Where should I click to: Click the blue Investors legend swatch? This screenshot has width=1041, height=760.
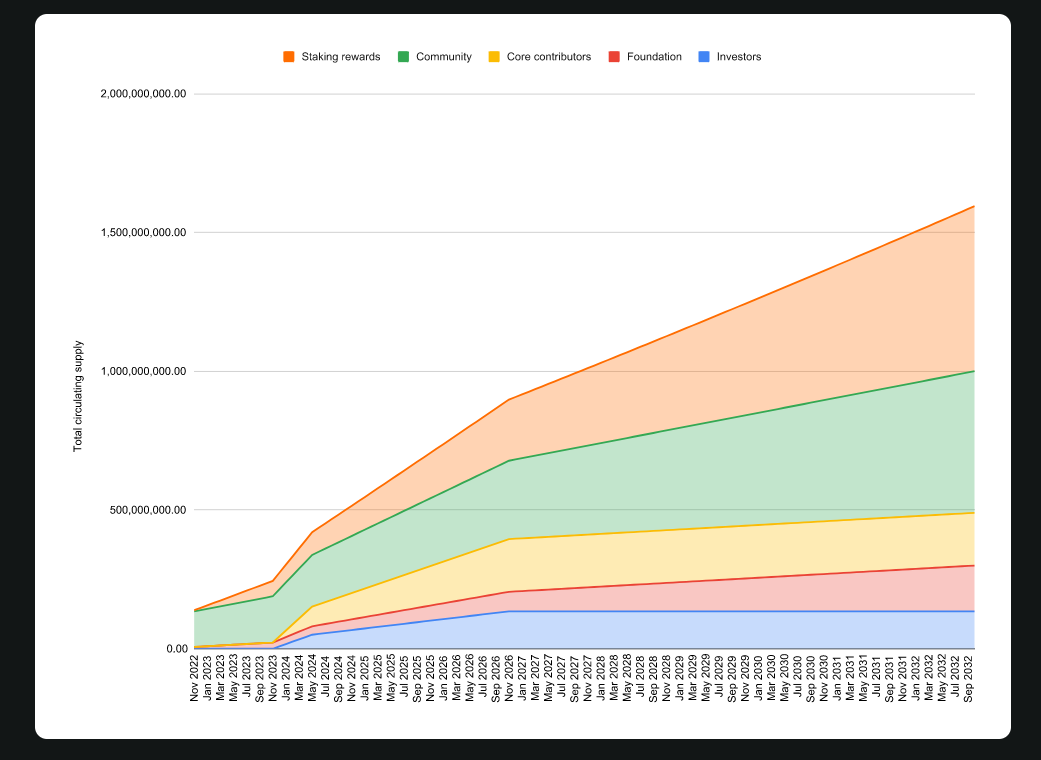[704, 57]
